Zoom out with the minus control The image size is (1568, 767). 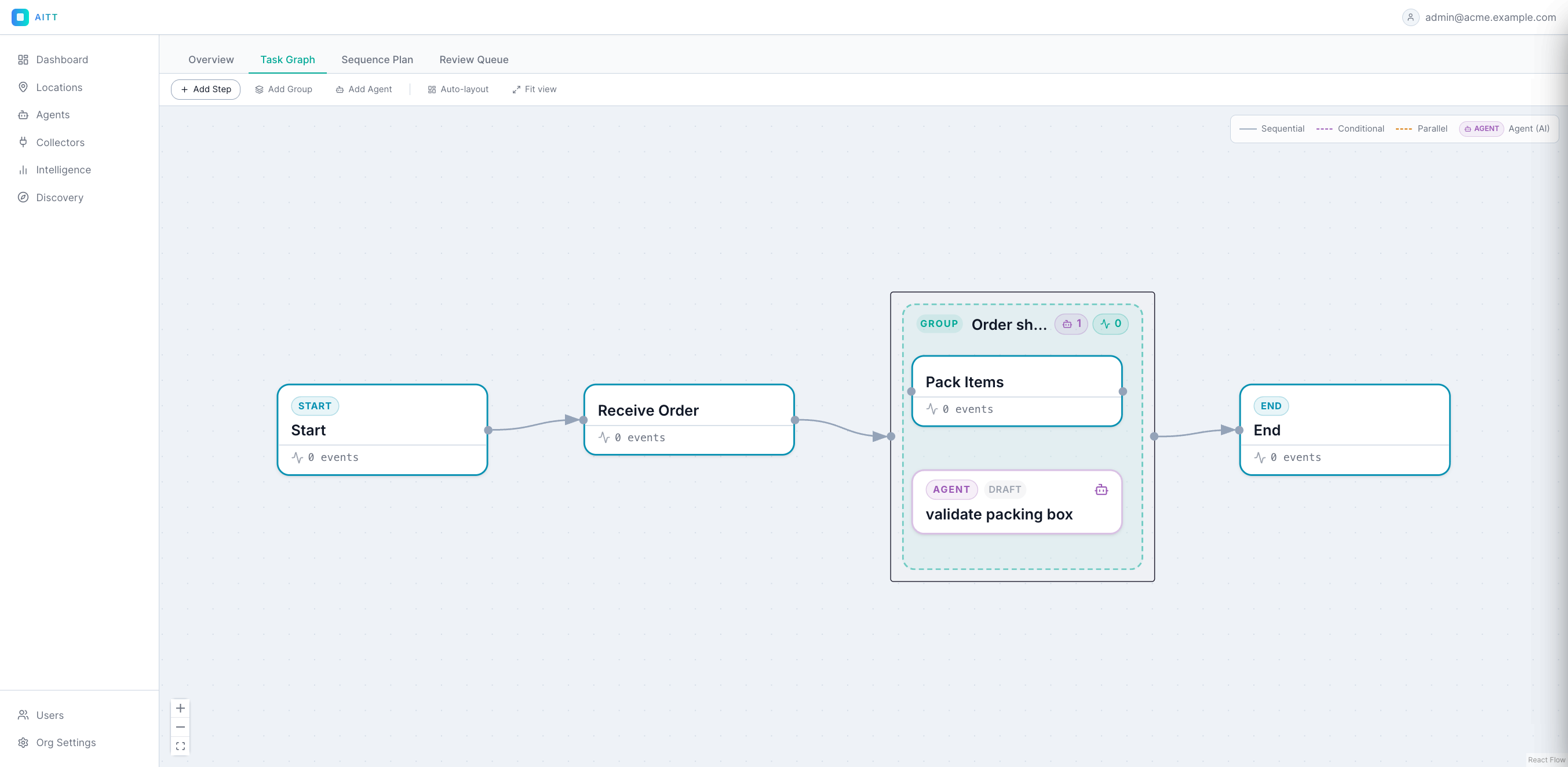click(x=180, y=727)
